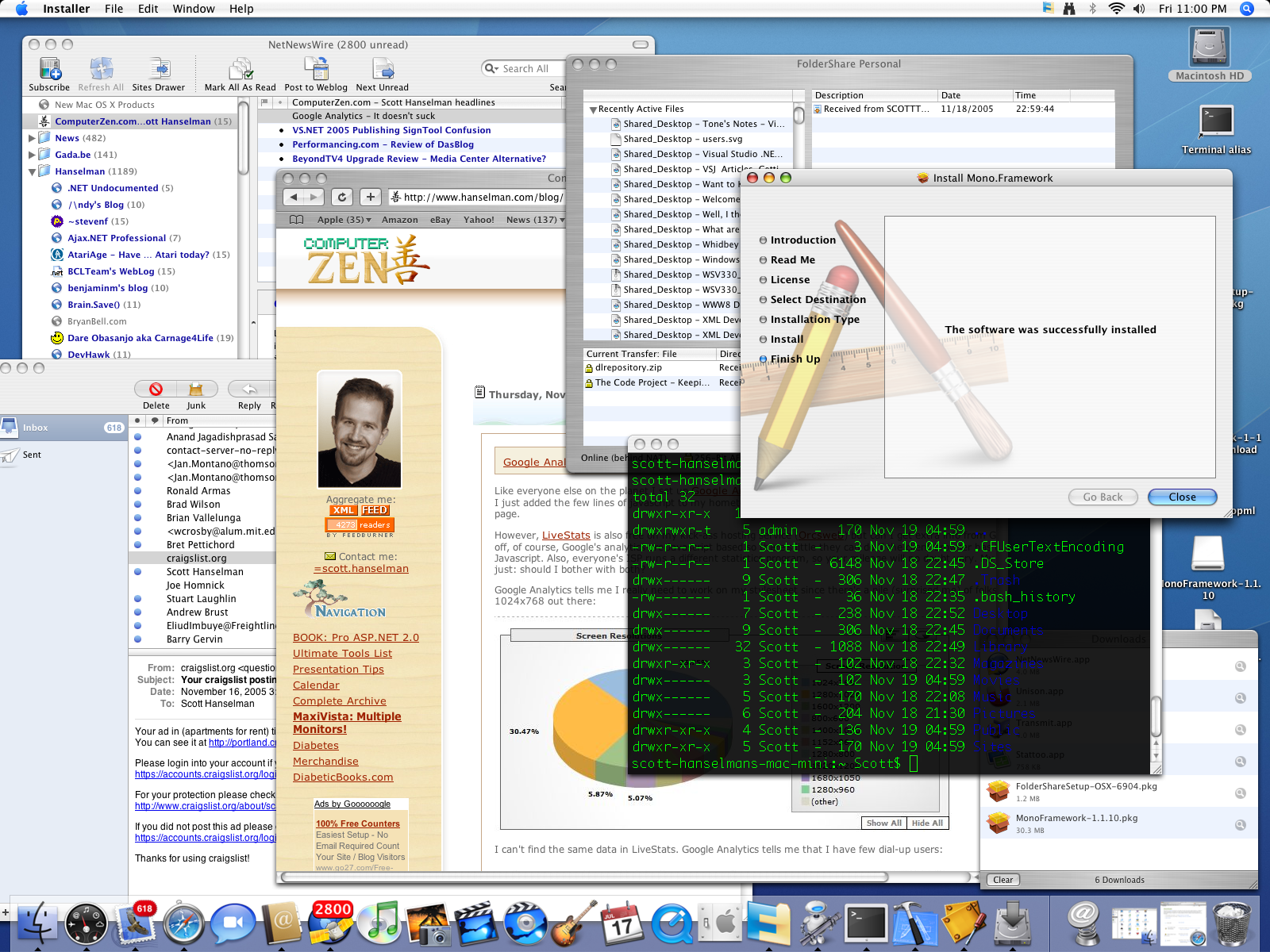1270x952 pixels.
Task: Toggle NetNewsWire toolbar with the pill button
Action: (x=640, y=44)
